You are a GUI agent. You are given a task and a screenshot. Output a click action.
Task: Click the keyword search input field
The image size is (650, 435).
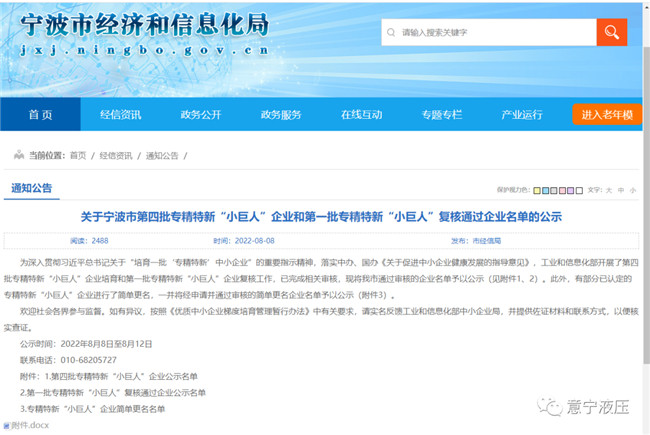490,32
